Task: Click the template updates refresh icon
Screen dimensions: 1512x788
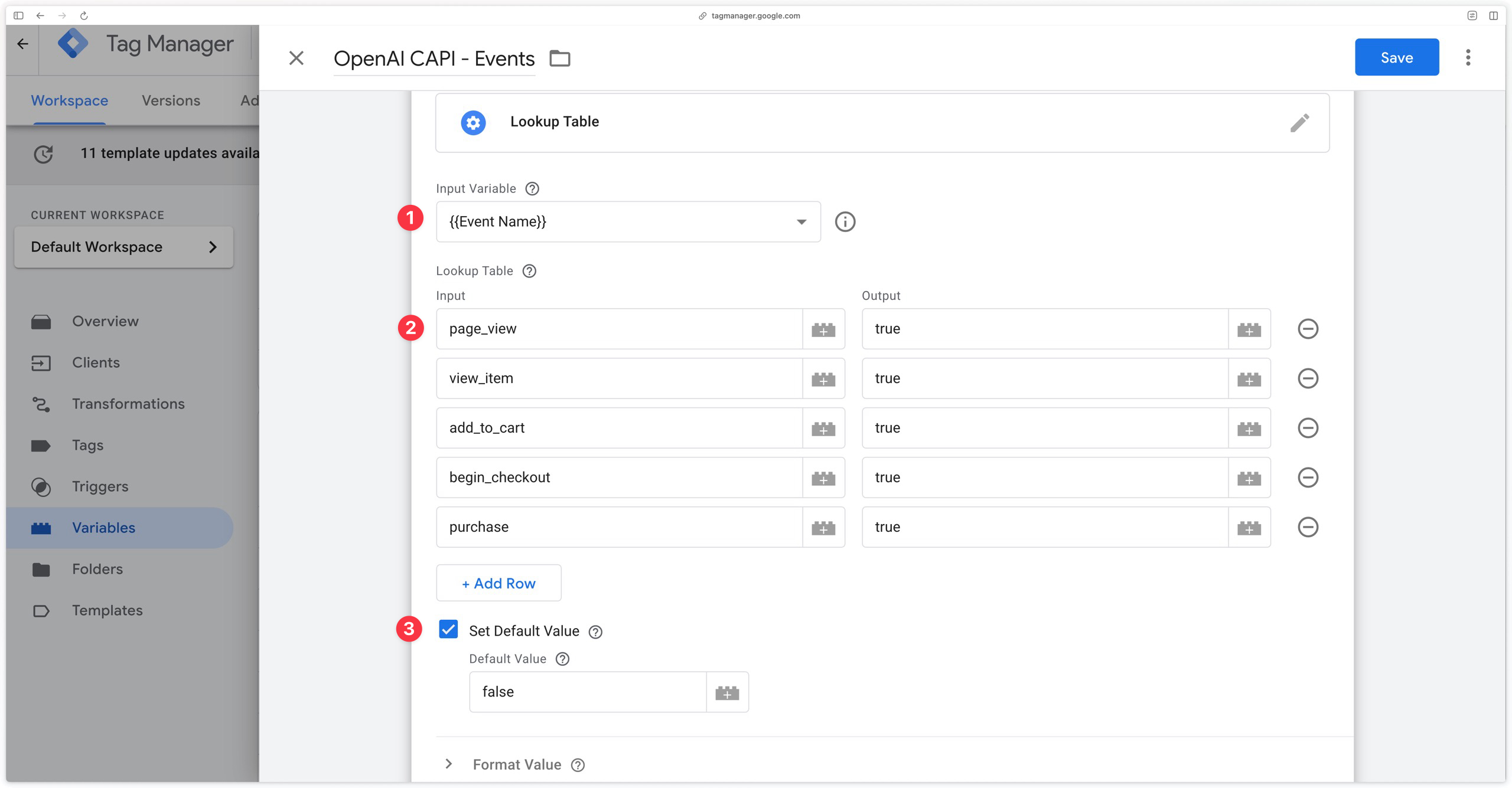Action: point(43,153)
